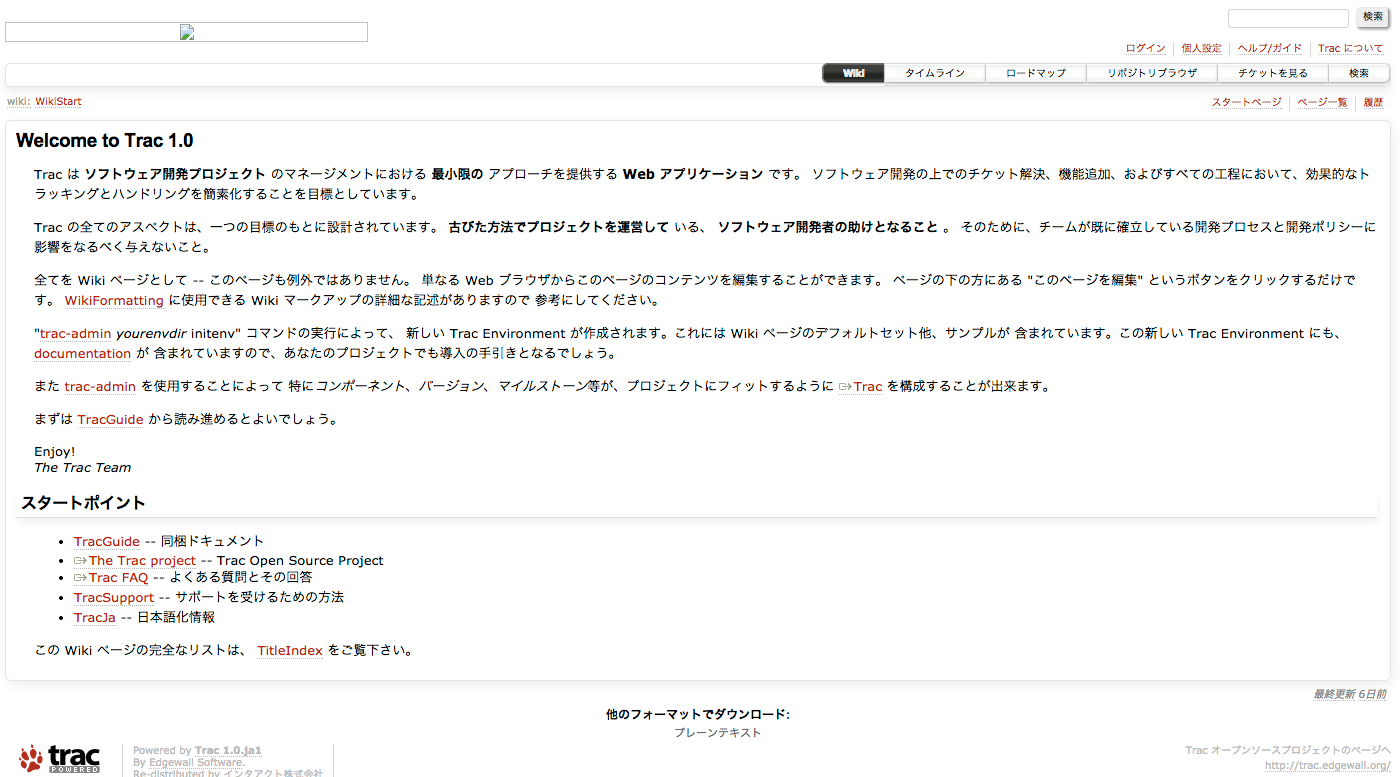Click the broken banner image at top left
Viewport: 1400px width, 777px height.
point(186,32)
